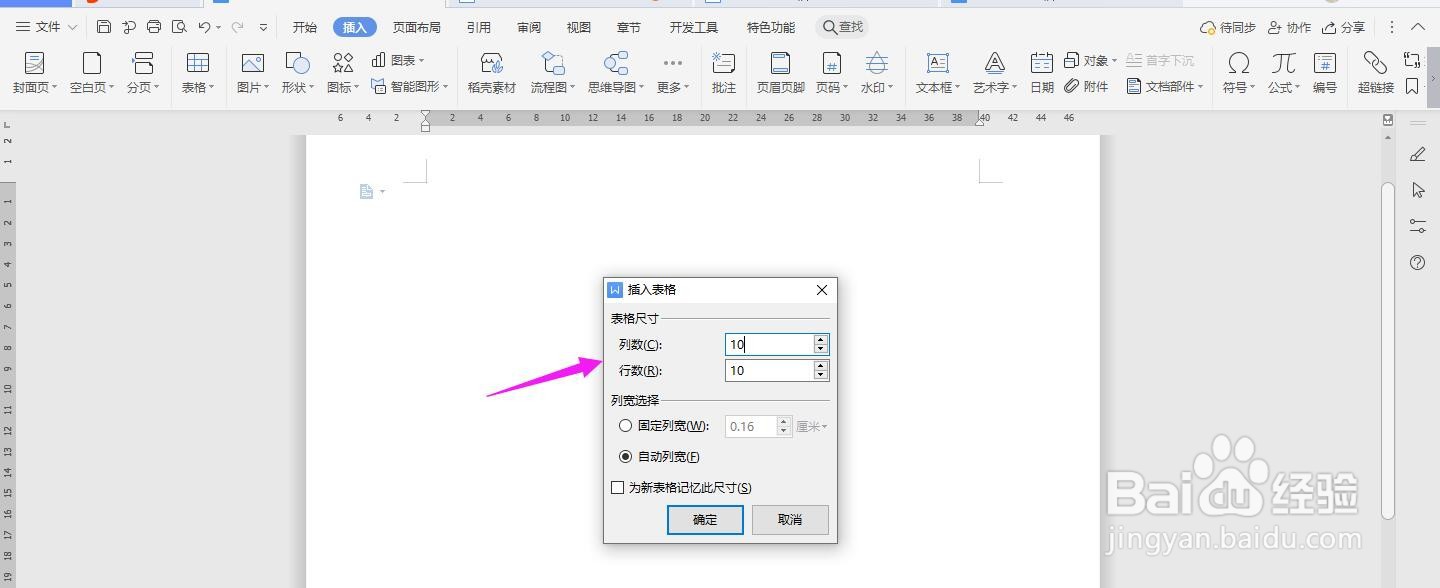This screenshot has height=588, width=1440.
Task: Click the Print icon in quick access toolbar
Action: [x=154, y=27]
